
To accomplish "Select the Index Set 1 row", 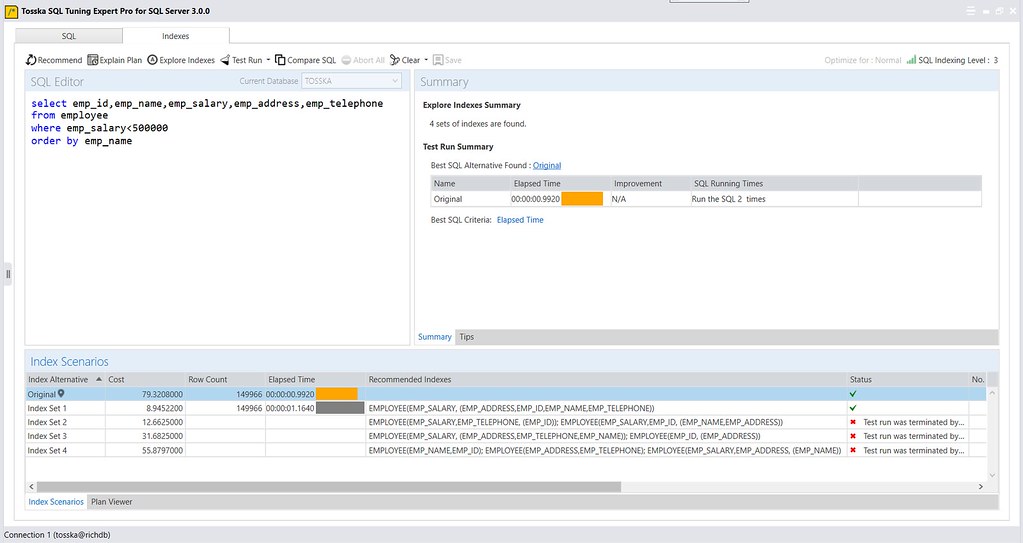I will click(x=506, y=408).
